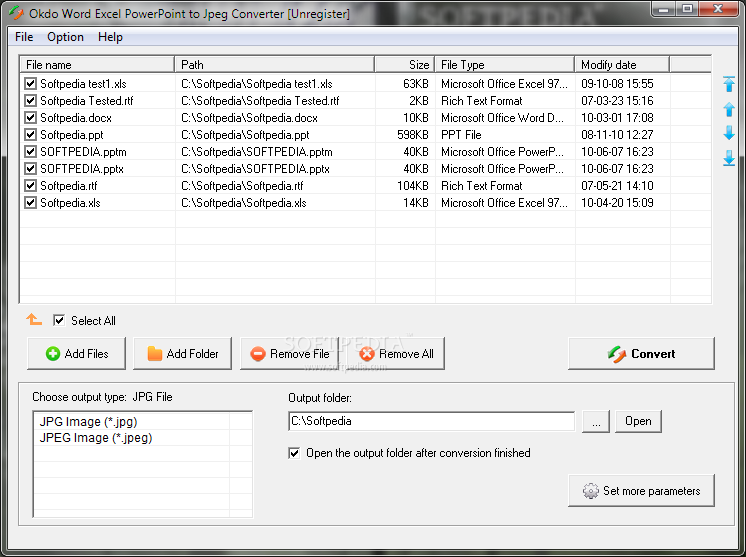Uncheck Softpedia test1.xls checkbox
The image size is (746, 557).
point(30,84)
